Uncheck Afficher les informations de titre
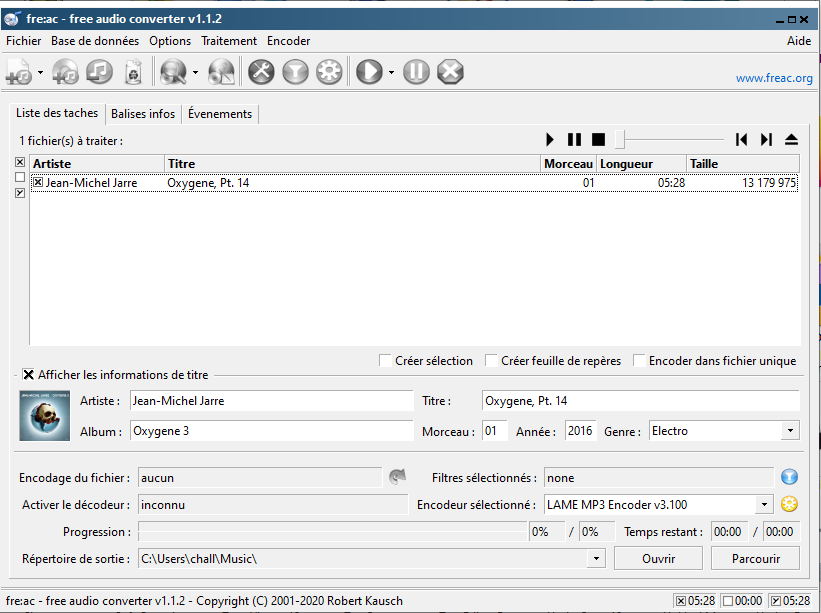The image size is (821, 613). coord(28,375)
